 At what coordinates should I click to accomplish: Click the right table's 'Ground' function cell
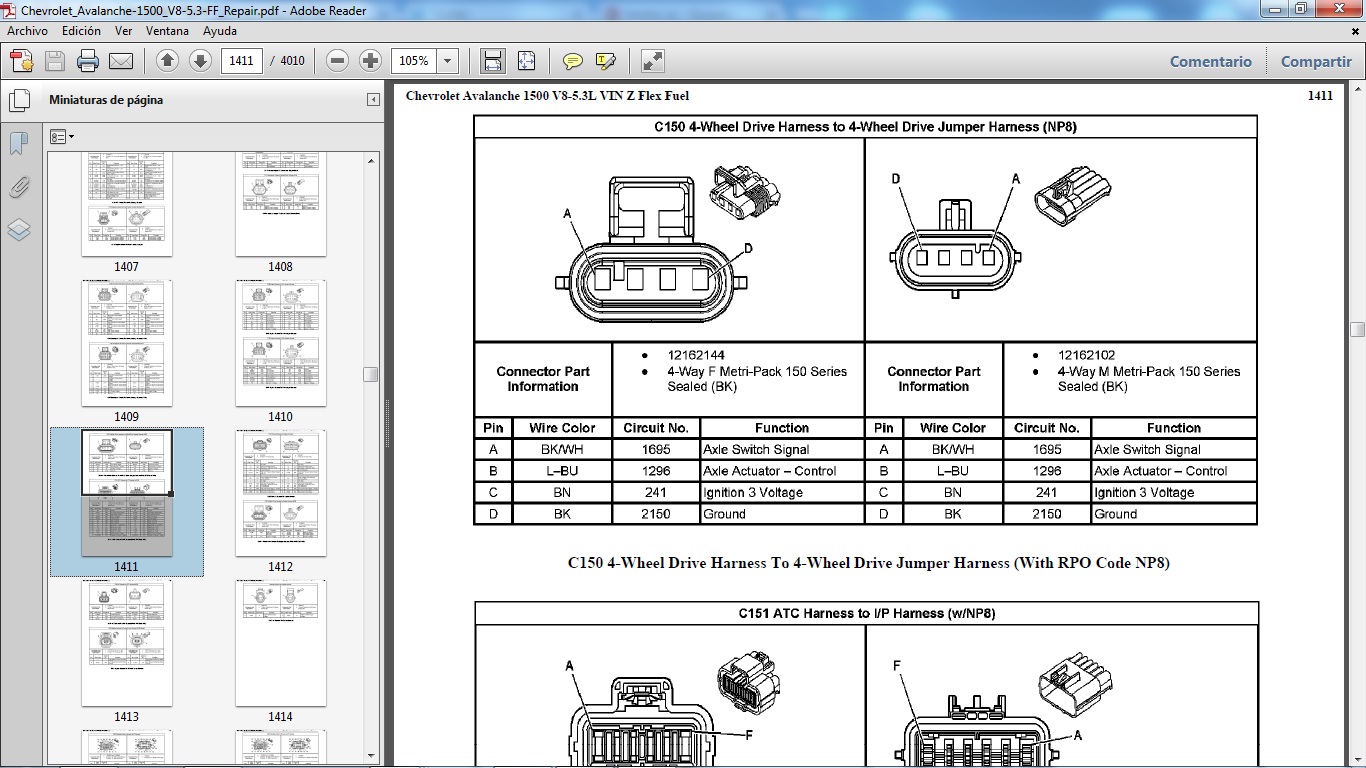[x=1173, y=514]
